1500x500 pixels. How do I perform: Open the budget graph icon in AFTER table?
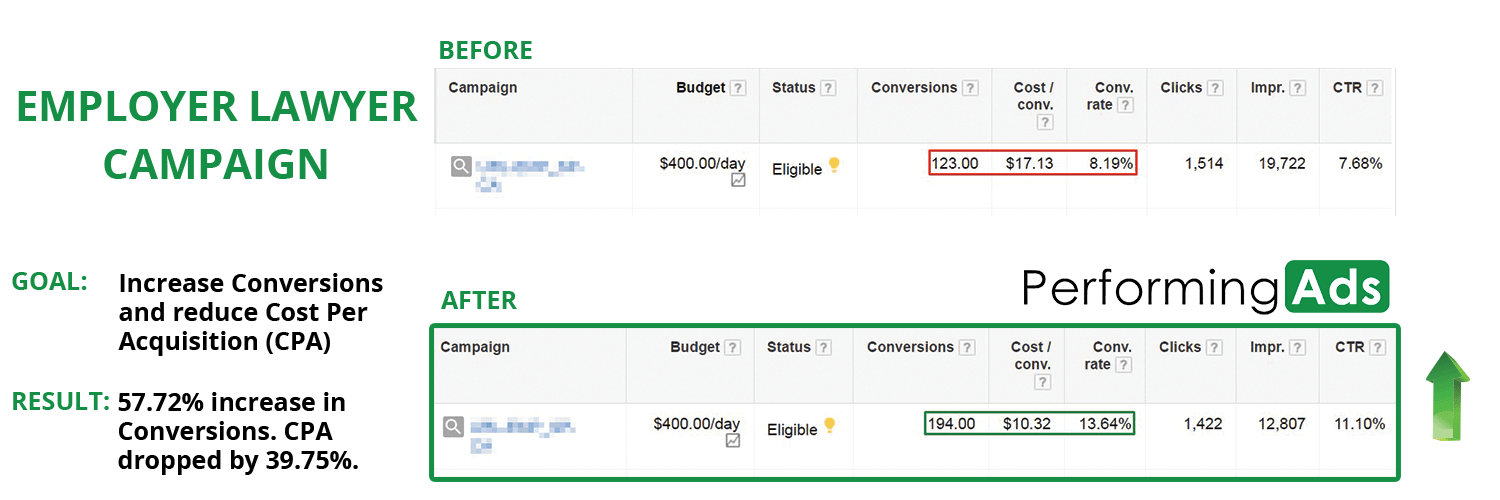tap(733, 440)
